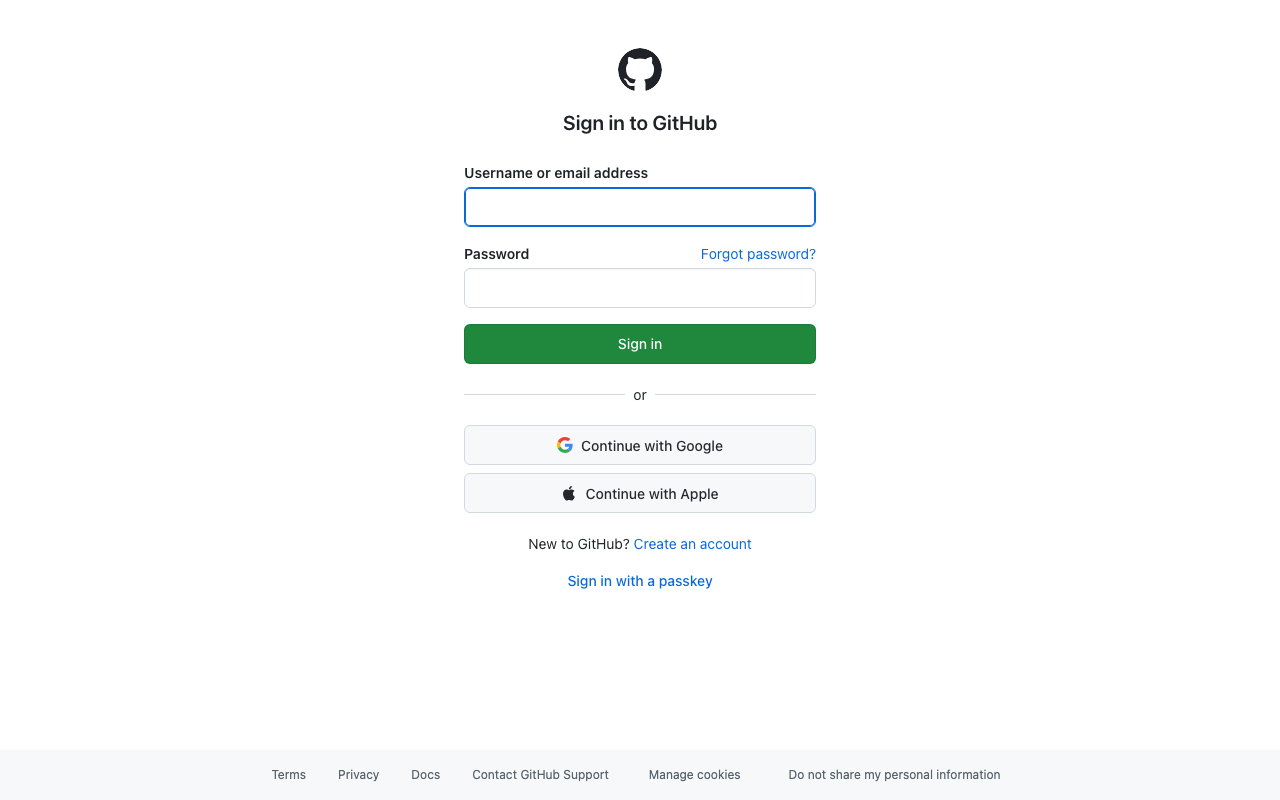Click the Sign in to GitHub heading
Screen dimensions: 1280x800
point(640,123)
